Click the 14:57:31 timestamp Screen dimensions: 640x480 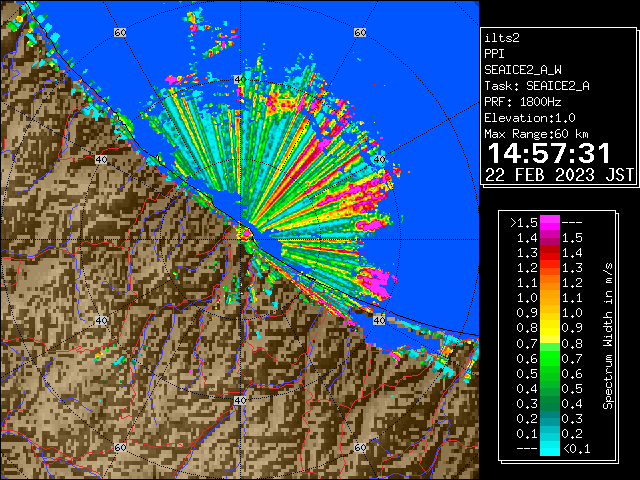(549, 153)
